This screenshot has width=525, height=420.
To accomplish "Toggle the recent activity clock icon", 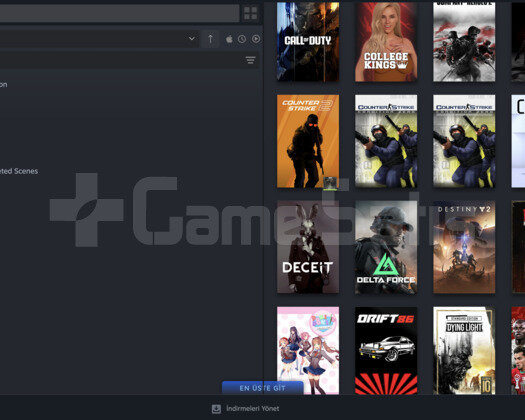I will click(242, 39).
